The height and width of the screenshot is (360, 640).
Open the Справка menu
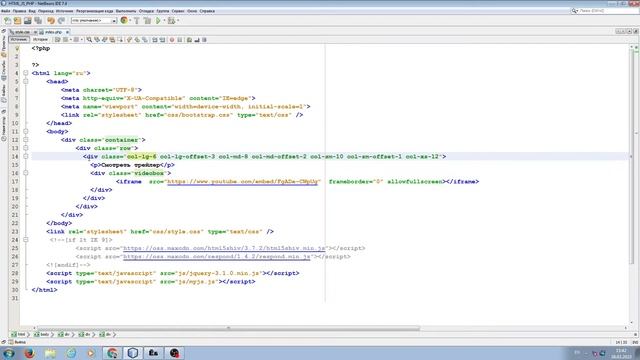pyautogui.click(x=207, y=11)
